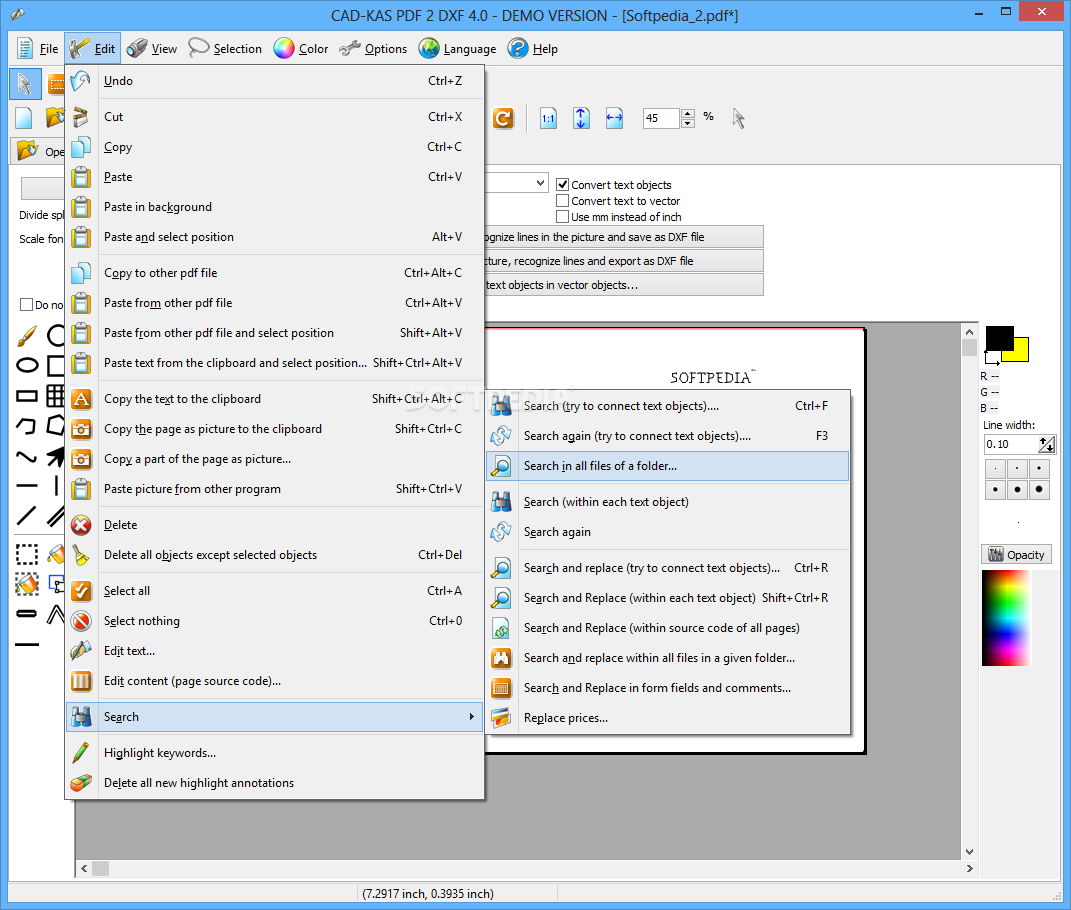Select the paintbrush drawing tool
Screen dimensions: 1071x910
coord(27,335)
